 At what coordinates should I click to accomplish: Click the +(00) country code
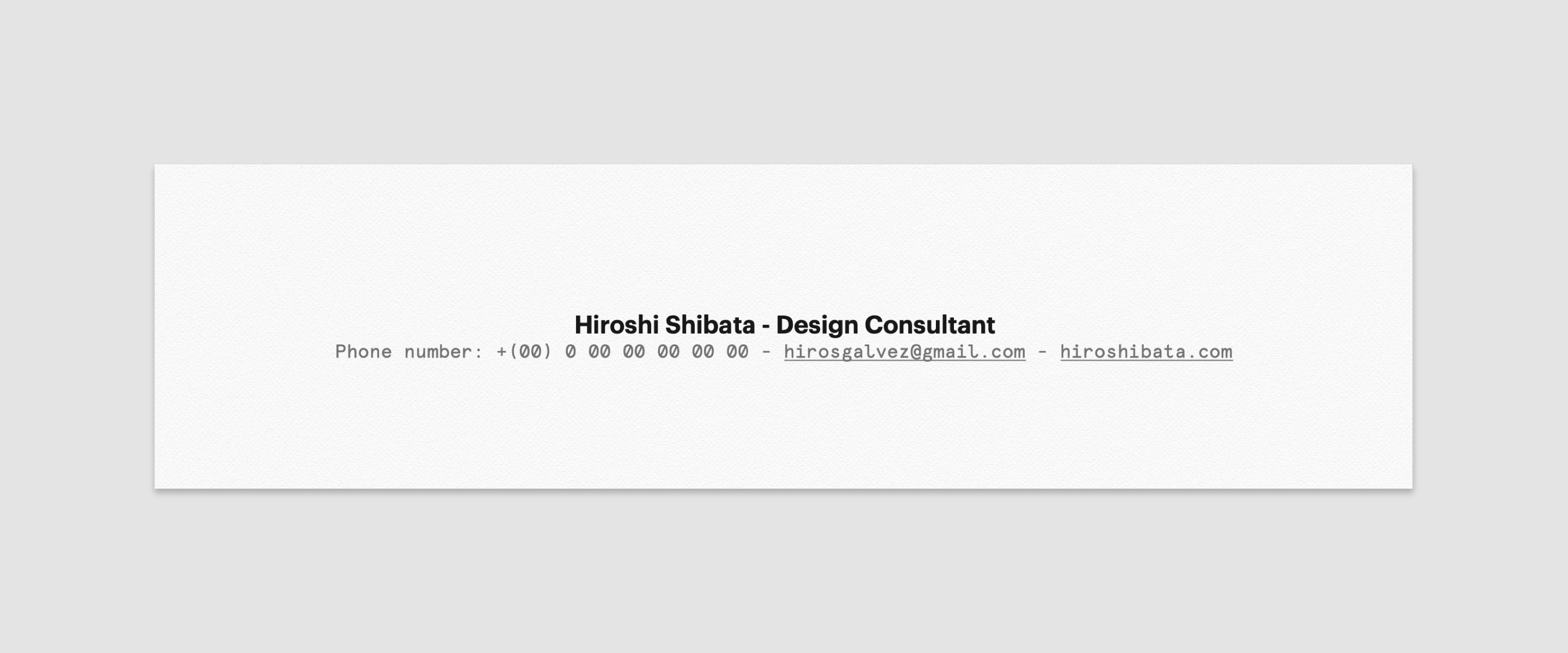(524, 352)
